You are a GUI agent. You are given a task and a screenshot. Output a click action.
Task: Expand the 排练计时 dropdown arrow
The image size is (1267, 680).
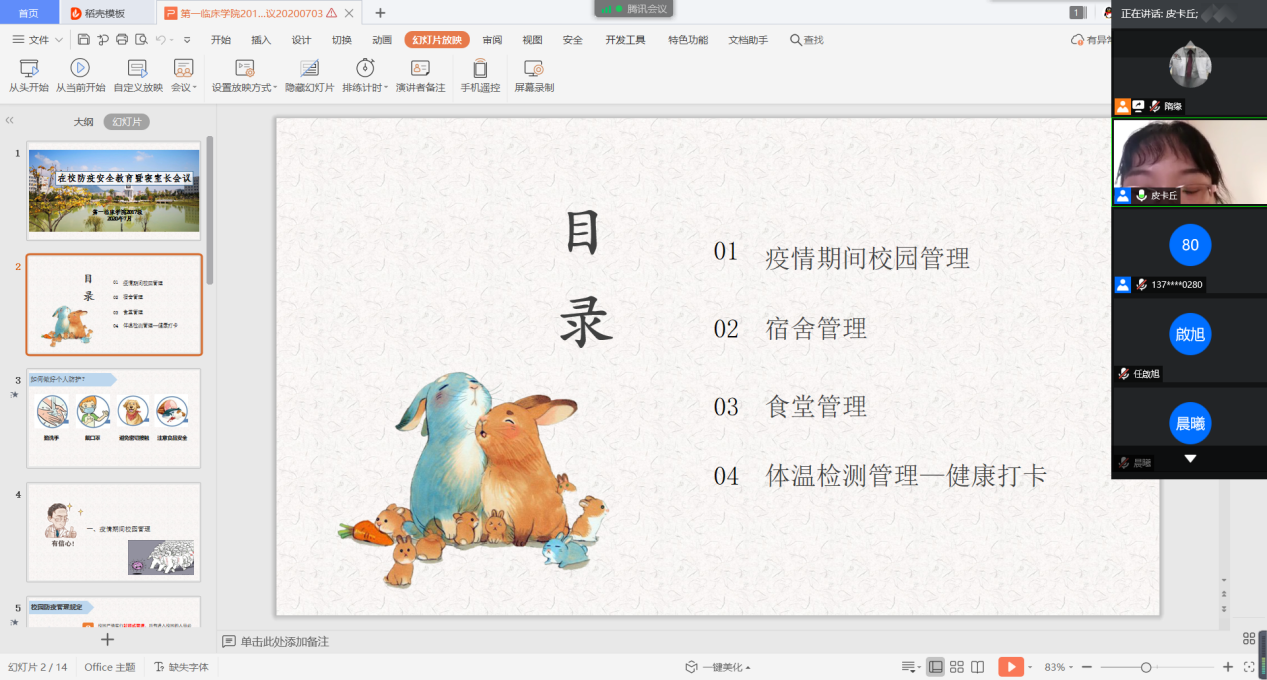click(385, 88)
